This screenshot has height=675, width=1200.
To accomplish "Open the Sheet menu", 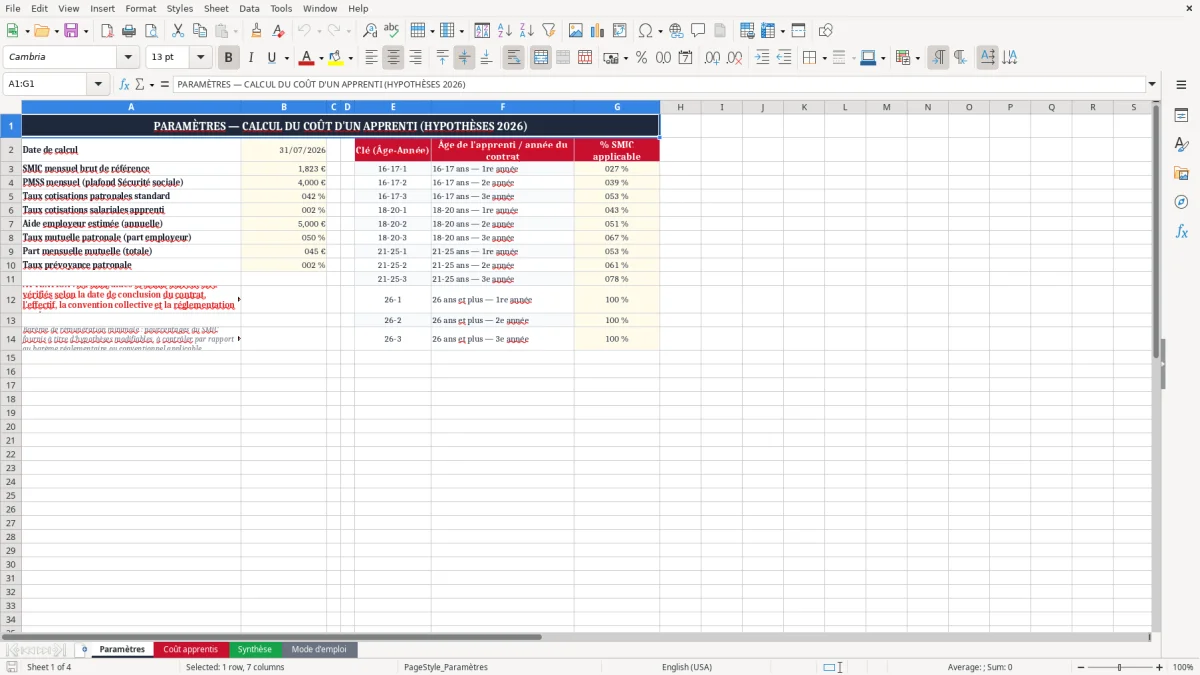I will 216,8.
